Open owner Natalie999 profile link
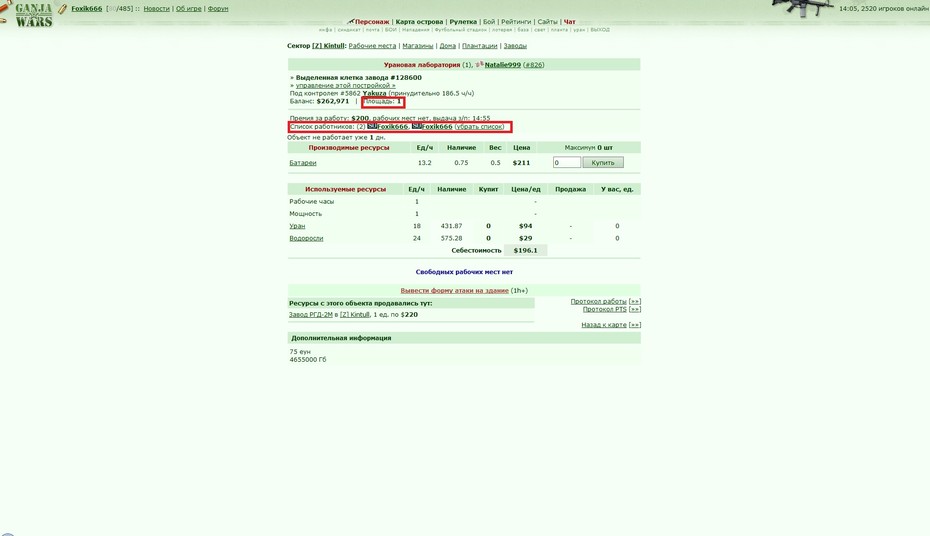930x536 pixels. [x=502, y=65]
